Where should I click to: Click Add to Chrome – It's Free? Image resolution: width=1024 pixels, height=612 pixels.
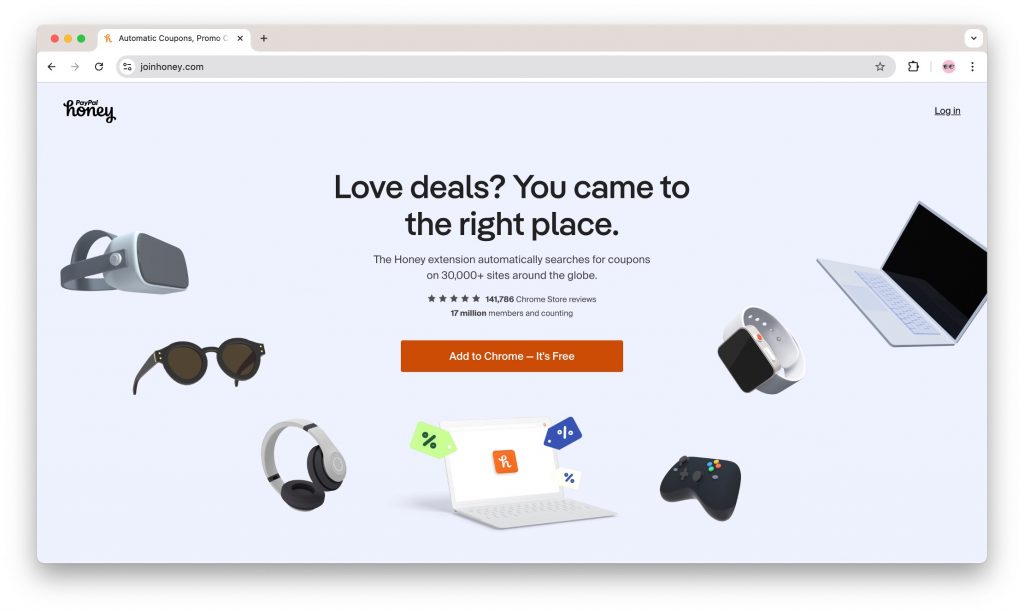tap(511, 356)
